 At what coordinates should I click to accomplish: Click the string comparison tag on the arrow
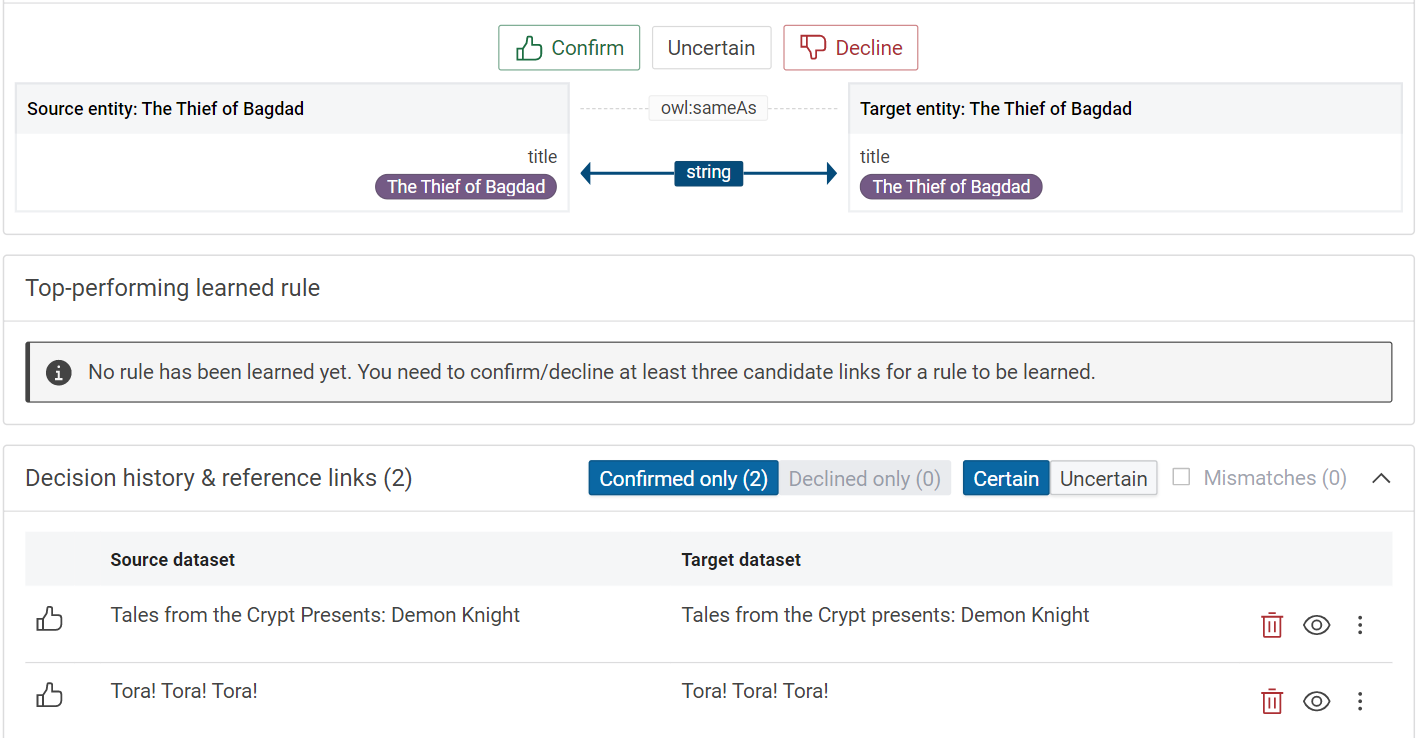point(708,173)
